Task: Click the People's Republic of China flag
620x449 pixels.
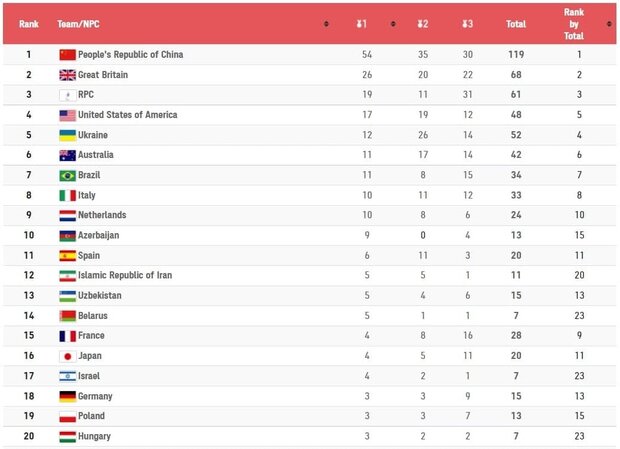Action: 67,55
